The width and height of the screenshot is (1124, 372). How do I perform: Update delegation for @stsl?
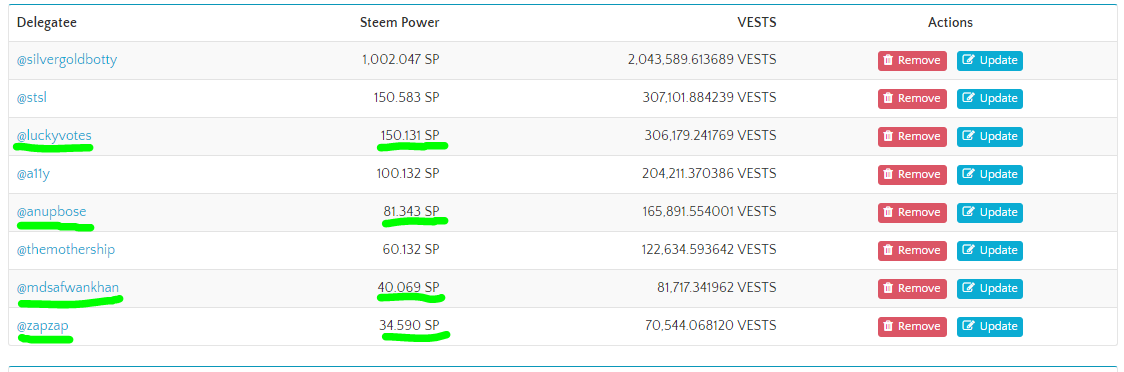(x=989, y=98)
